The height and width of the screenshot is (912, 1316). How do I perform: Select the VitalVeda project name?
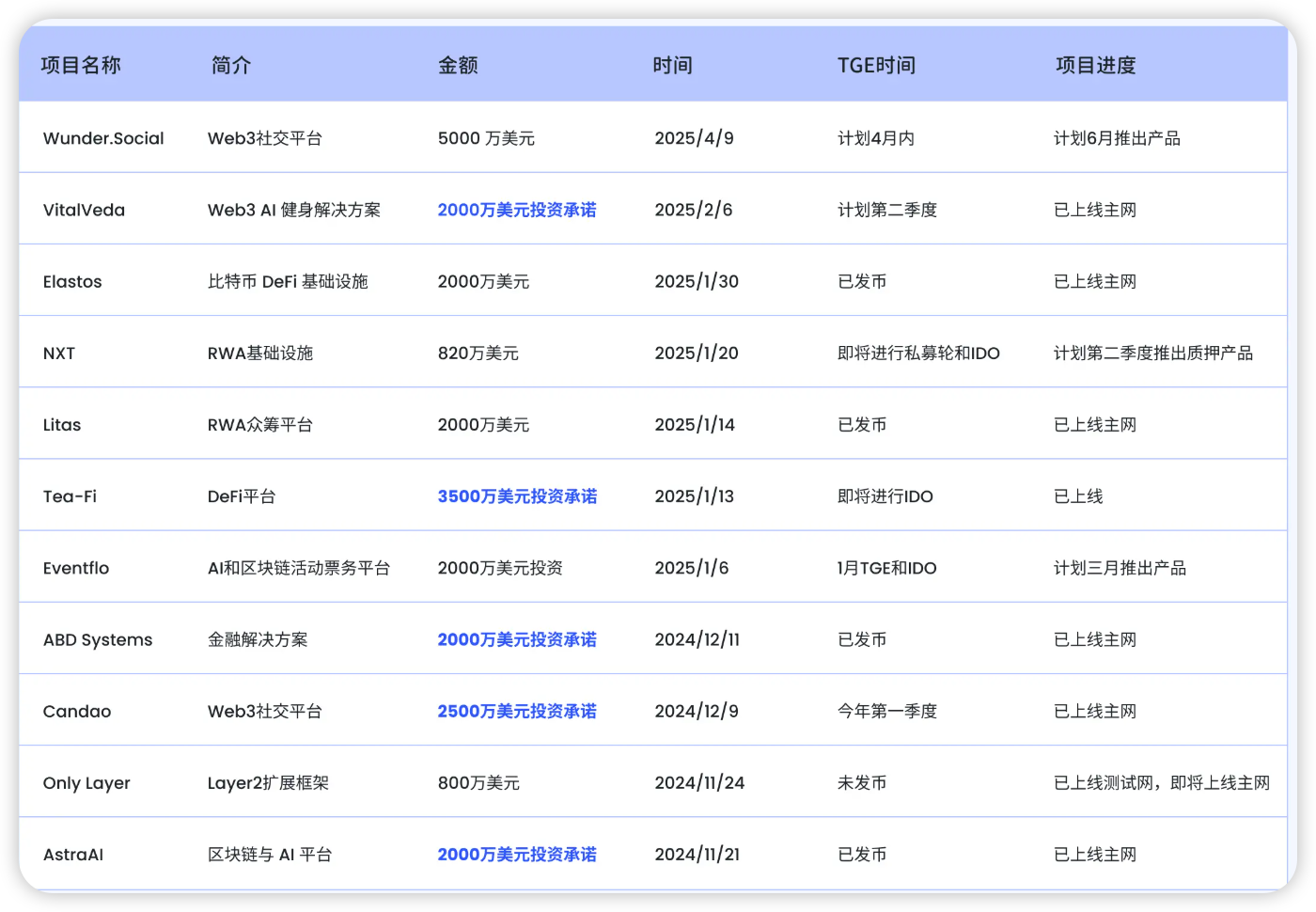click(84, 210)
